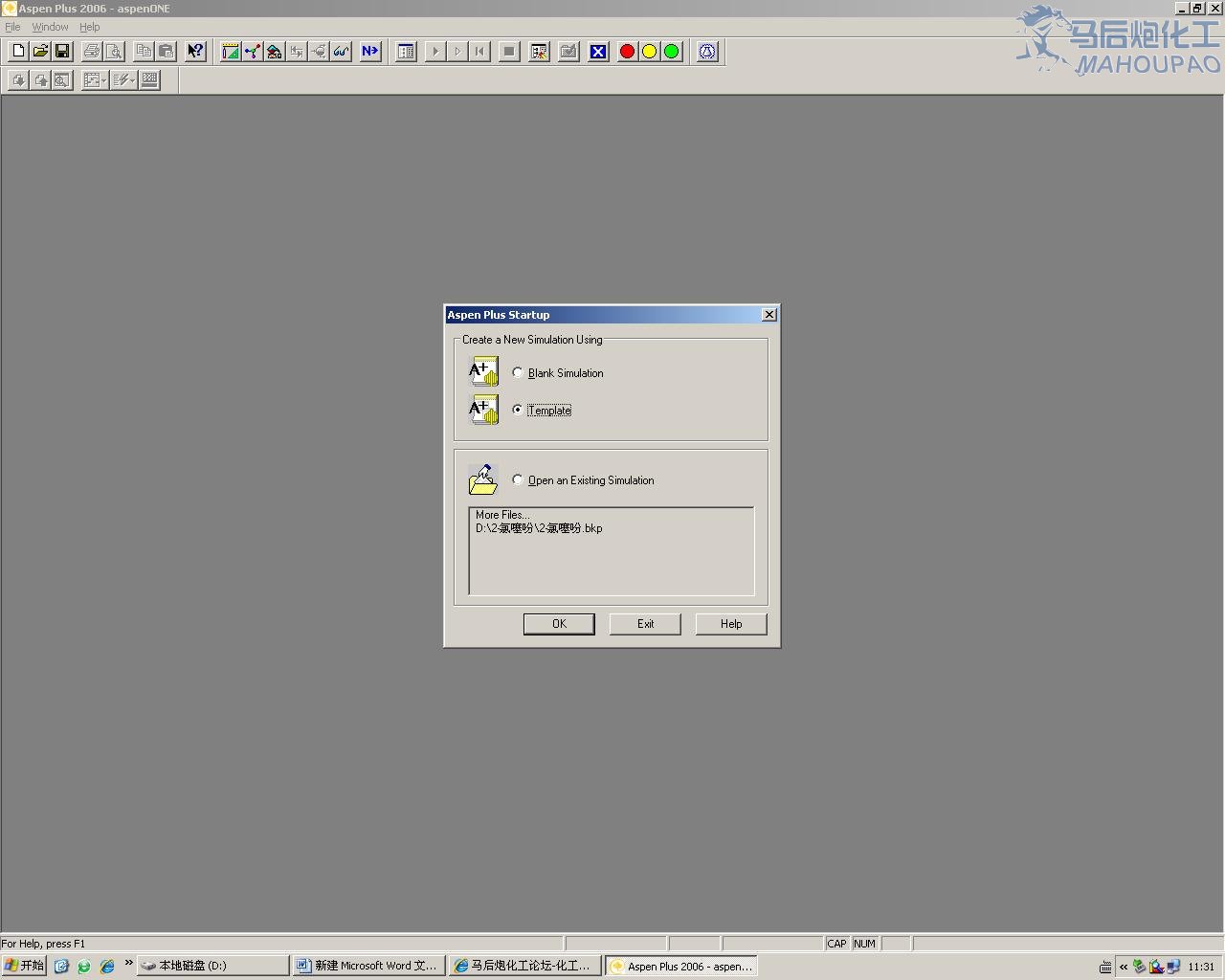Select 'More Files...' in the recent file list
Screen dimensions: 1225x980
(x=502, y=515)
